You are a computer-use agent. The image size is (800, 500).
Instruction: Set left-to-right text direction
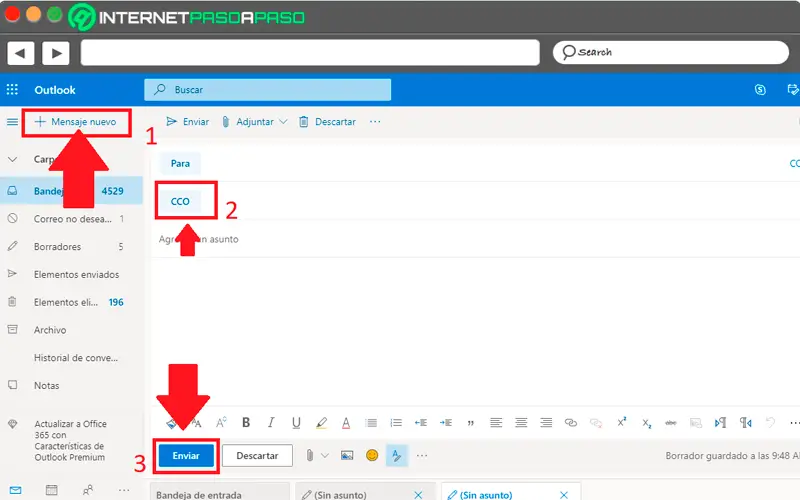coord(720,422)
